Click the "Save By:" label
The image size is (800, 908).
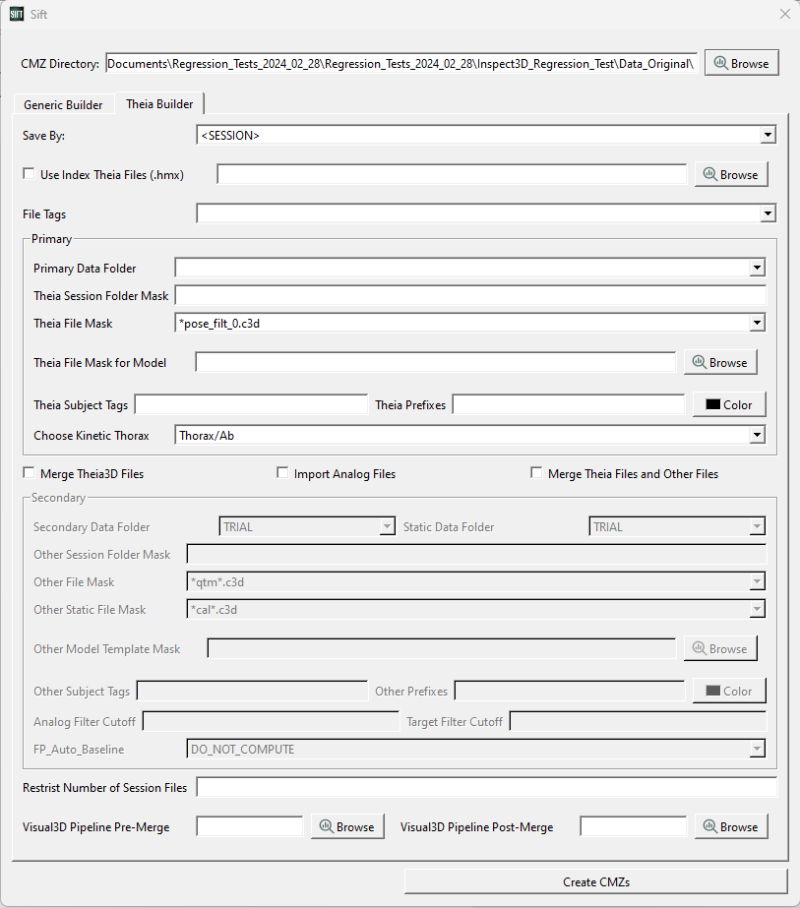[x=43, y=136]
